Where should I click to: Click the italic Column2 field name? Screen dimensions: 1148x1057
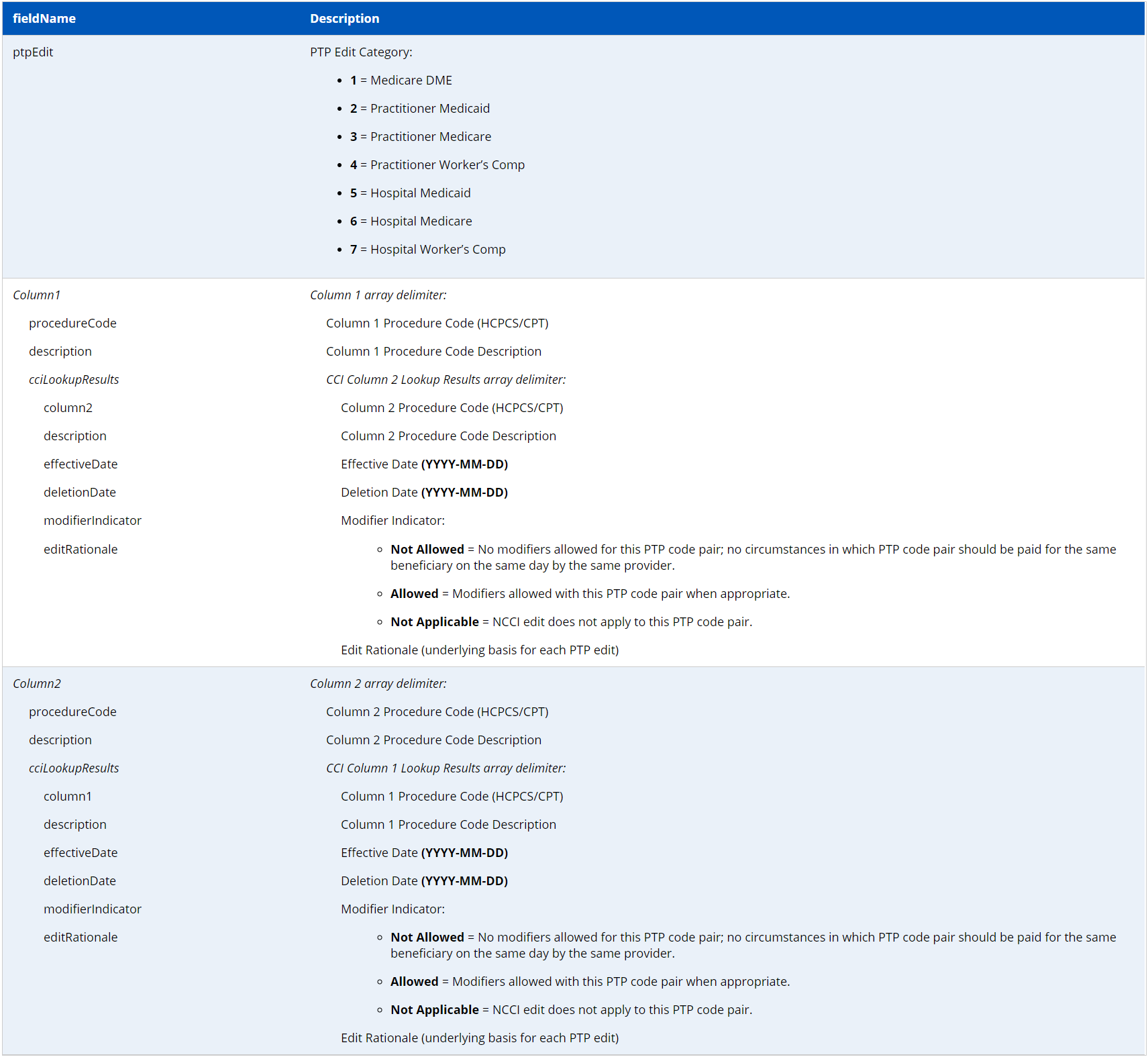tap(37, 684)
